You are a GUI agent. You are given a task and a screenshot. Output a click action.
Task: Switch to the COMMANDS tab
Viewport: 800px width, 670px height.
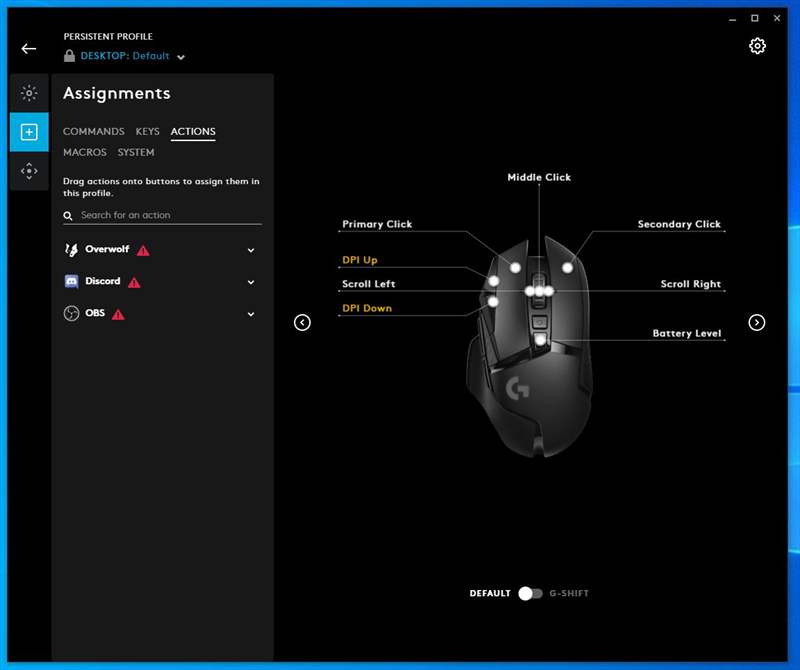94,132
